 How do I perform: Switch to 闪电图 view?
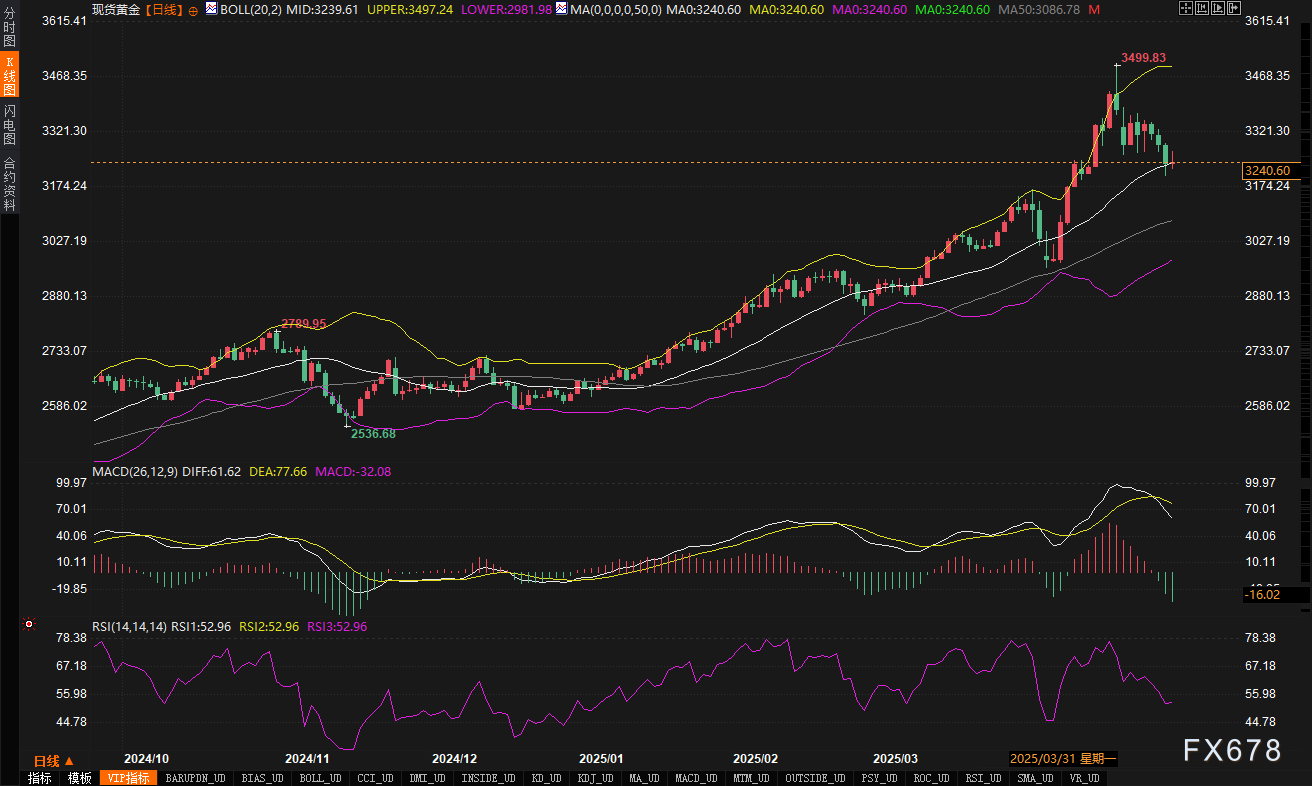[9, 124]
